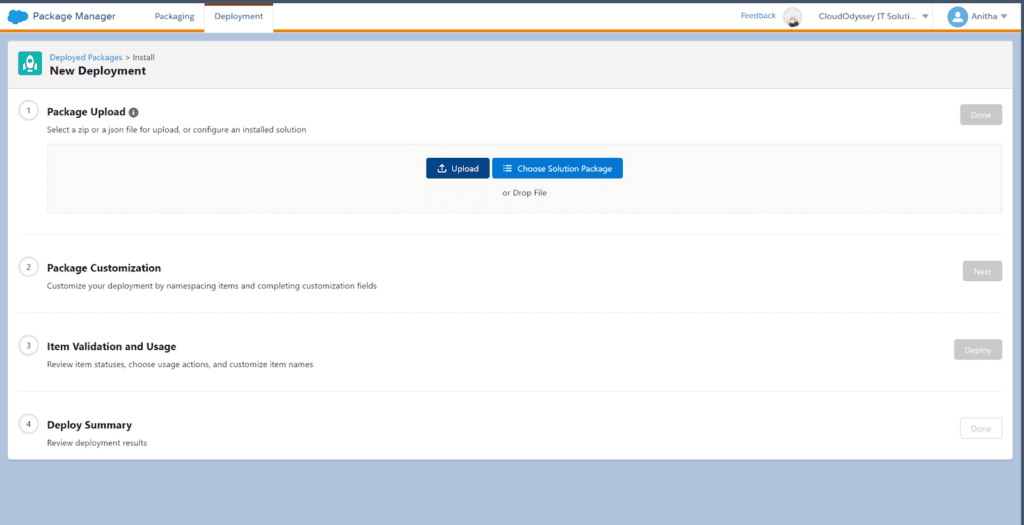The height and width of the screenshot is (525, 1024).
Task: Click 'Customize your deployment by namespacing' description
Action: tap(212, 286)
